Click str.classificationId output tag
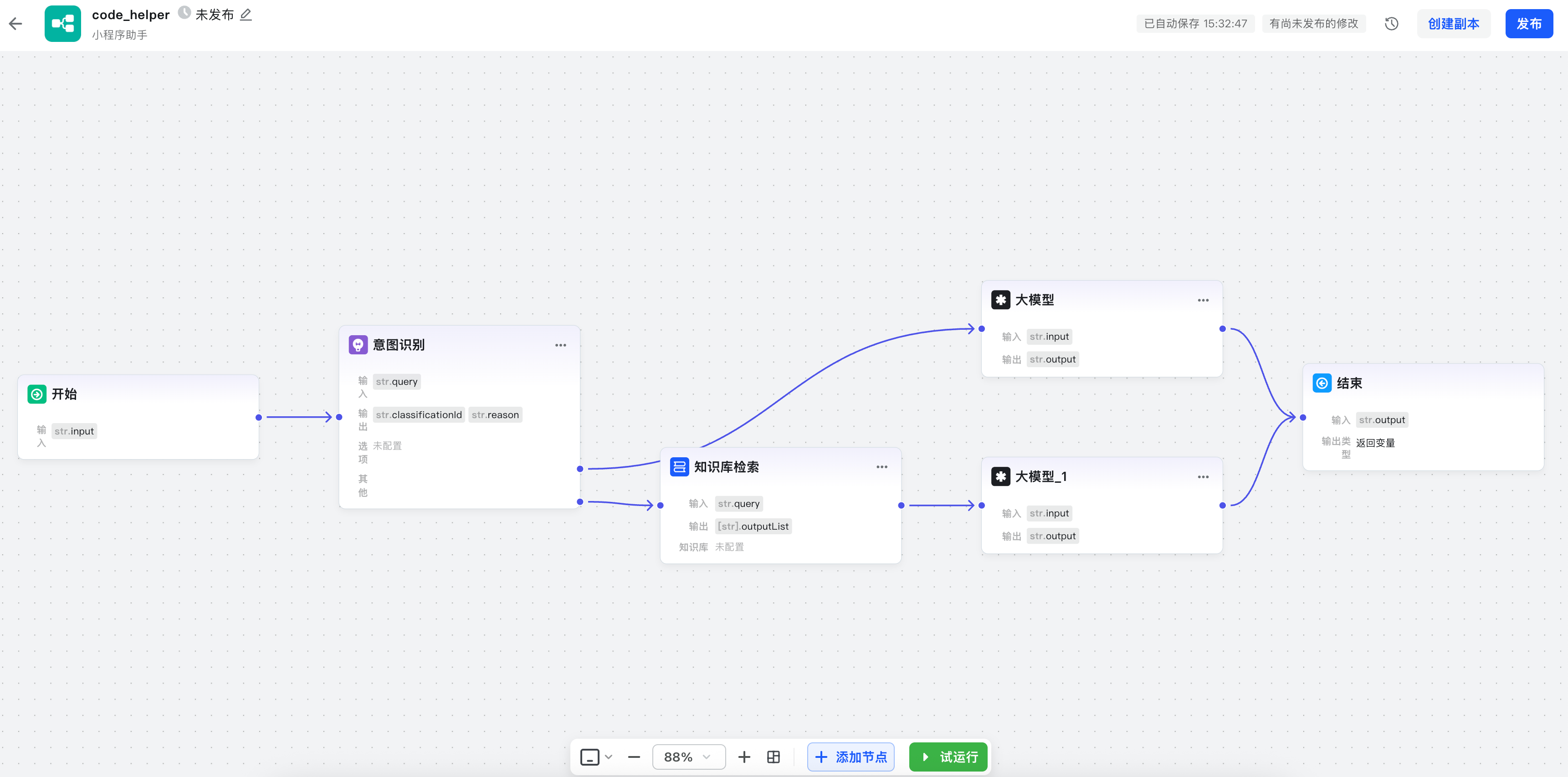The image size is (1568, 777). click(419, 415)
